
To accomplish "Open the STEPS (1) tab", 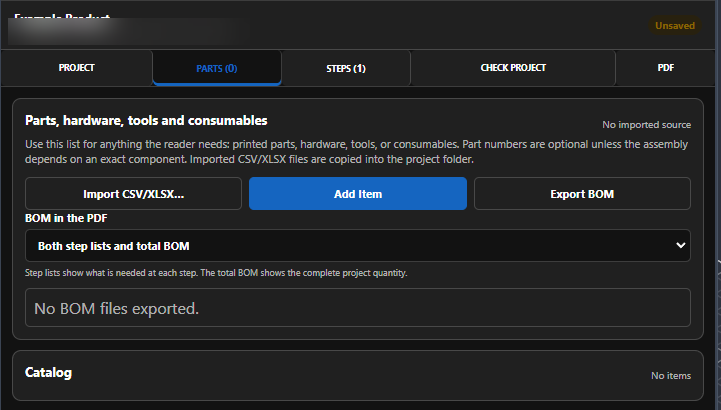I will pos(346,68).
